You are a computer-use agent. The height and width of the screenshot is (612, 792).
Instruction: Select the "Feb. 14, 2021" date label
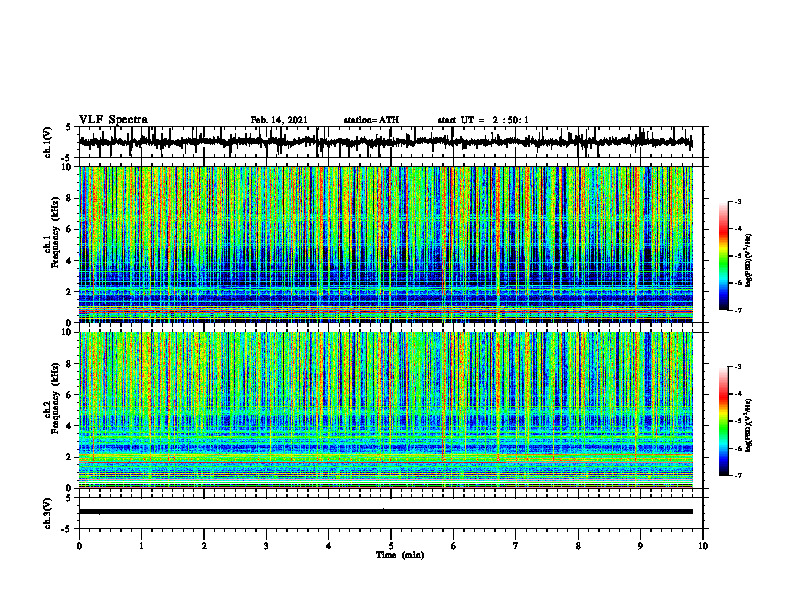[279, 120]
